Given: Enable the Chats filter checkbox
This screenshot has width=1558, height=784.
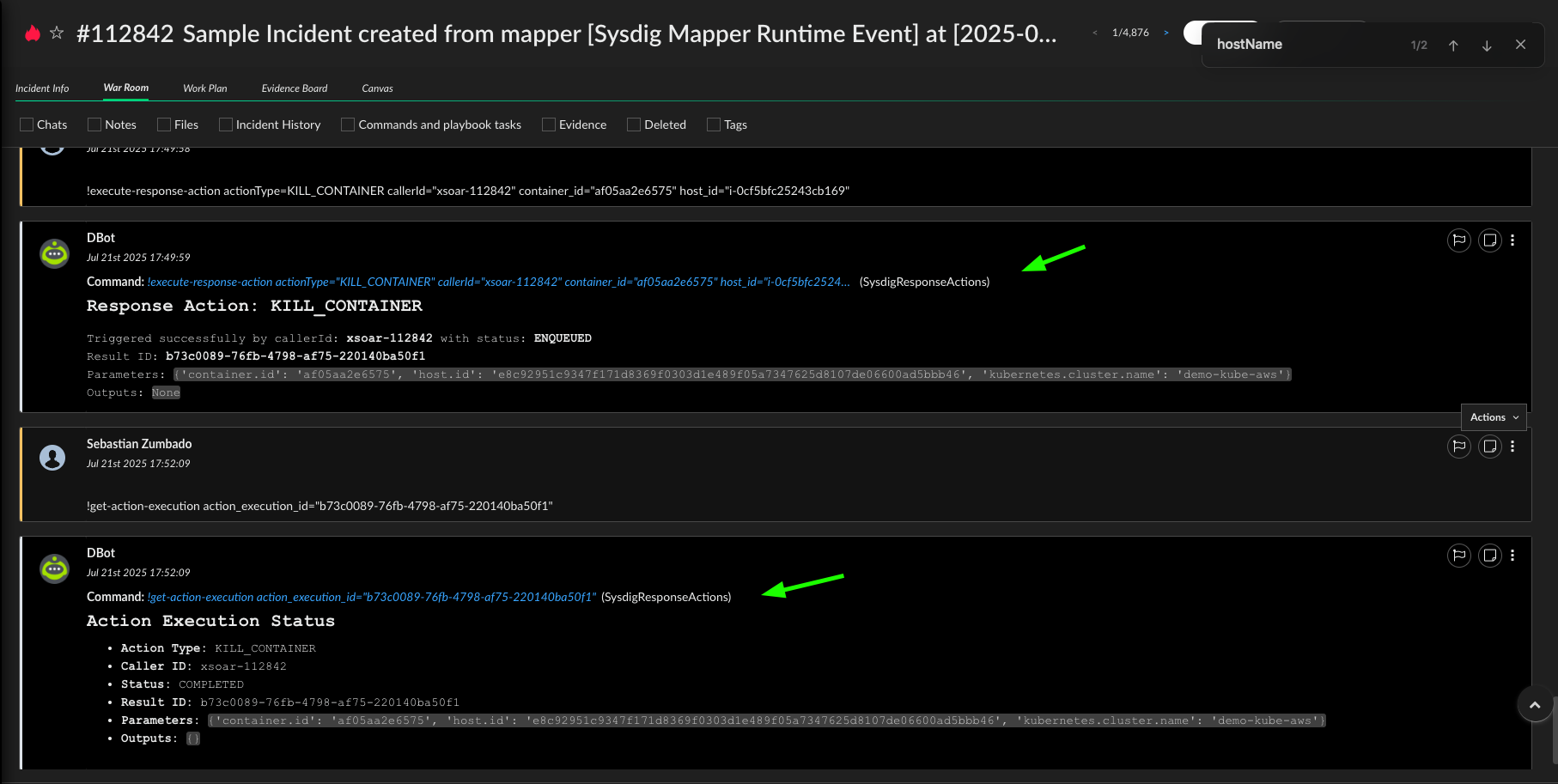Looking at the screenshot, I should tap(27, 125).
